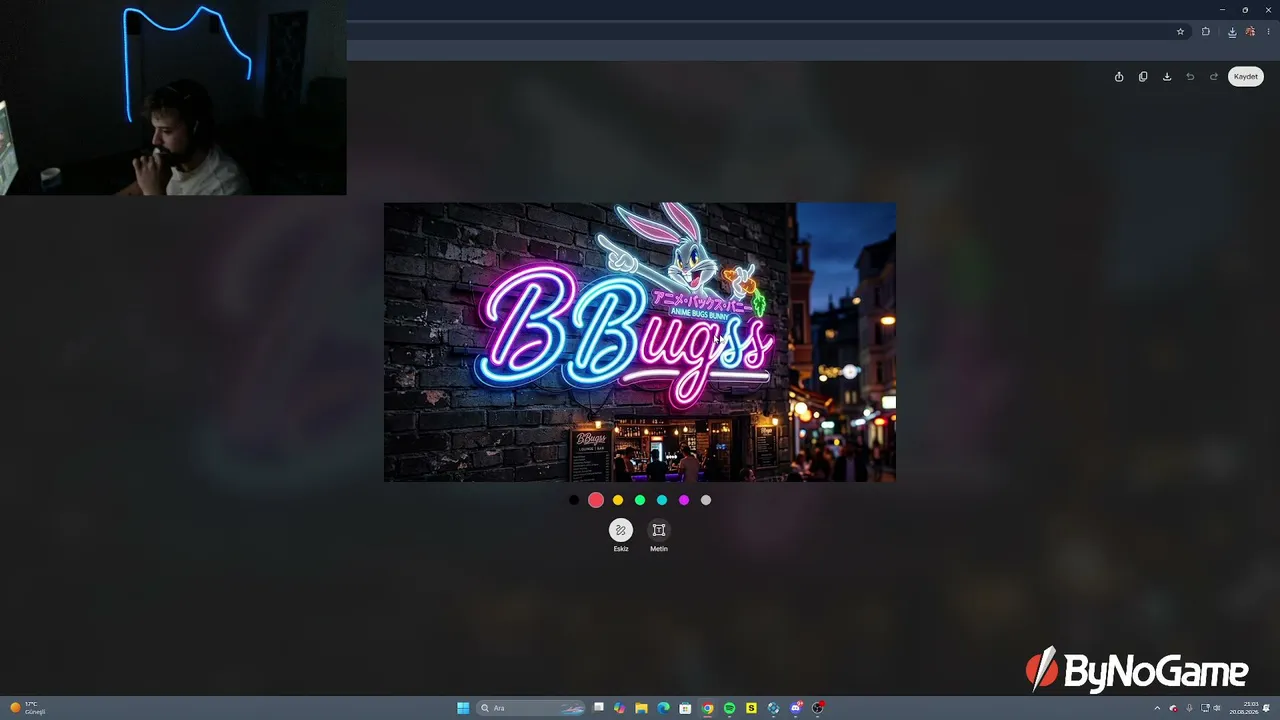1280x720 pixels.
Task: Open the Chrome profile avatar
Action: click(x=1250, y=32)
